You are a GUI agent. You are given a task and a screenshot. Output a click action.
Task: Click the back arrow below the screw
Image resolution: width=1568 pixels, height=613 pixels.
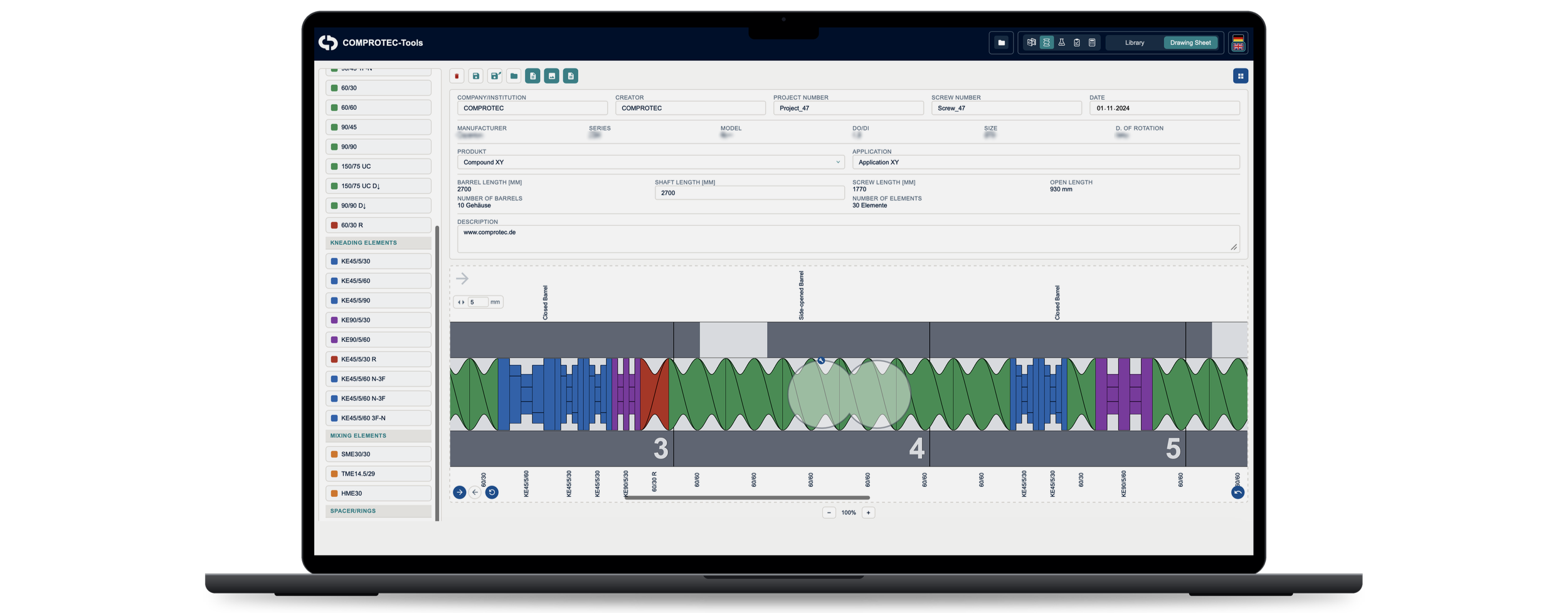click(x=475, y=493)
